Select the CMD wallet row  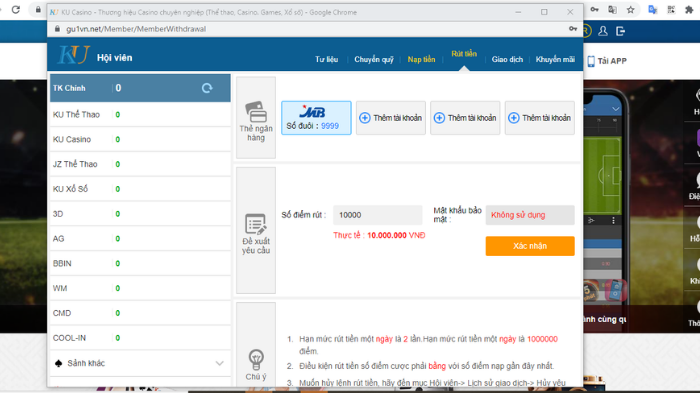140,313
